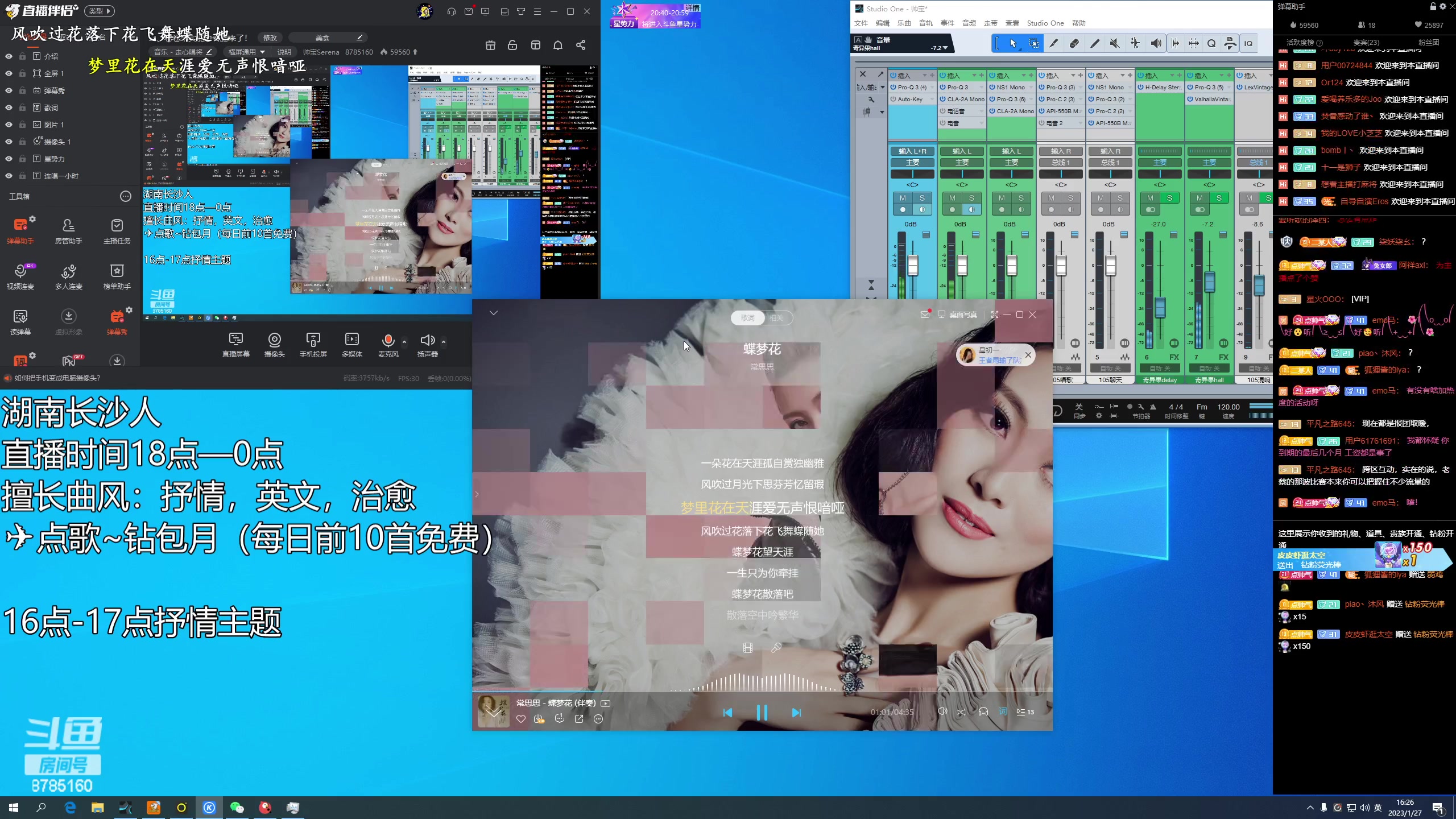Toggle the 麦克风 microphone on or off
The image size is (1456, 819).
388,345
